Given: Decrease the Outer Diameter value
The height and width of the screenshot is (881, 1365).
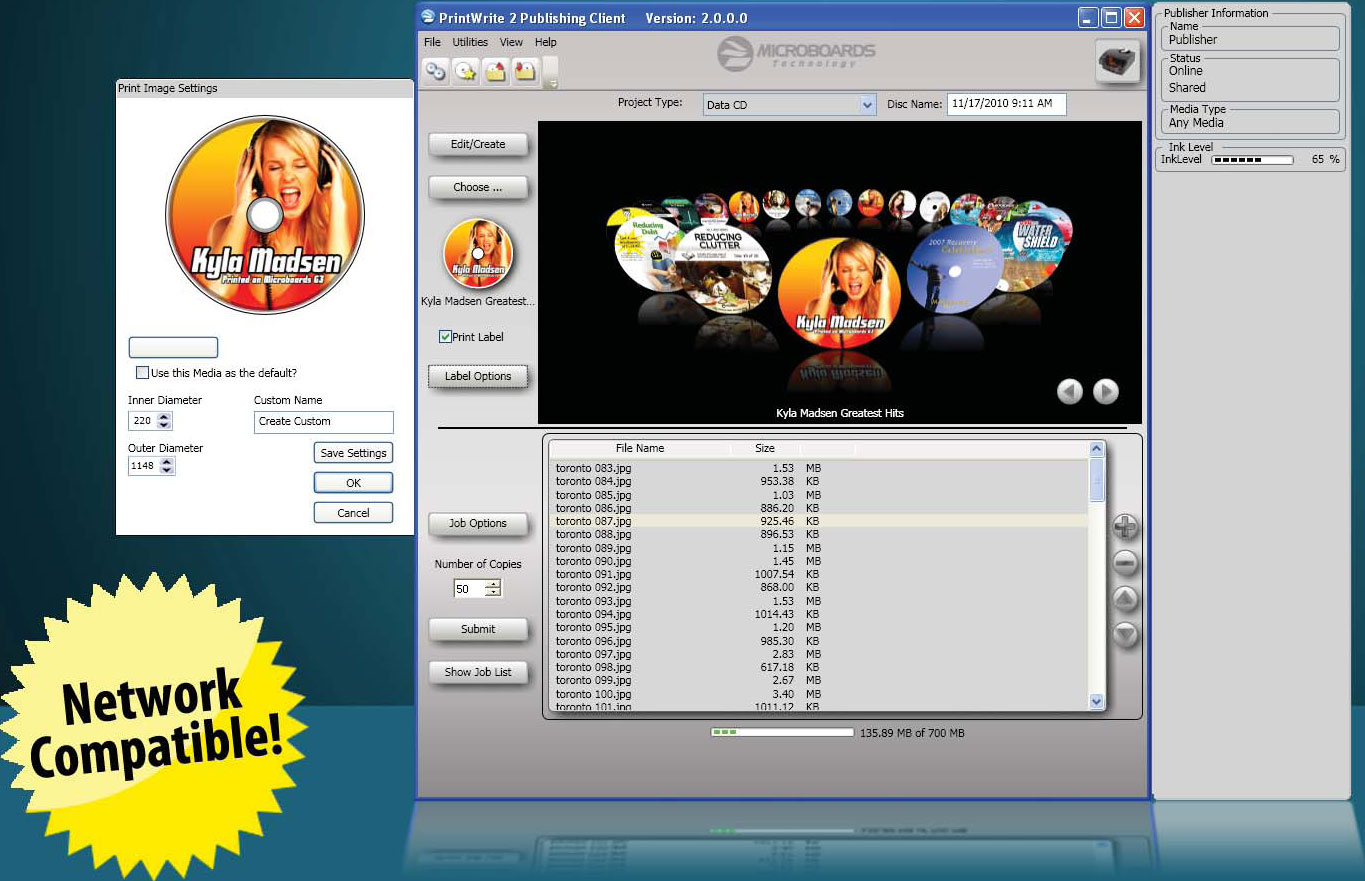Looking at the screenshot, I should coord(167,470).
